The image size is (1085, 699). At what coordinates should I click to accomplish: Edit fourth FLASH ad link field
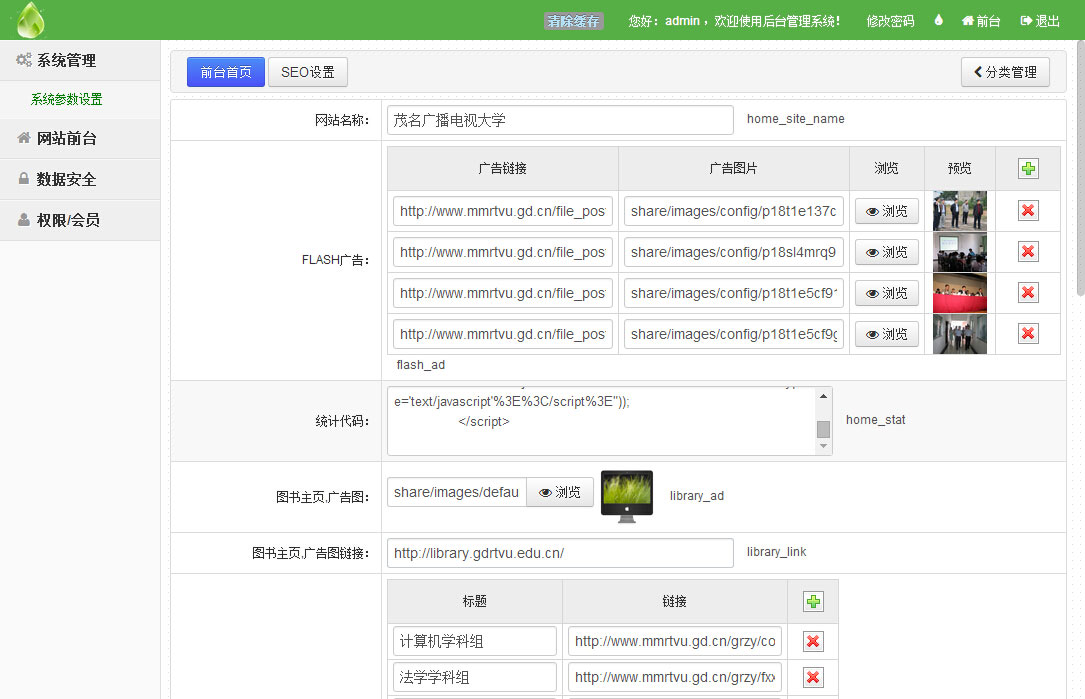(503, 334)
